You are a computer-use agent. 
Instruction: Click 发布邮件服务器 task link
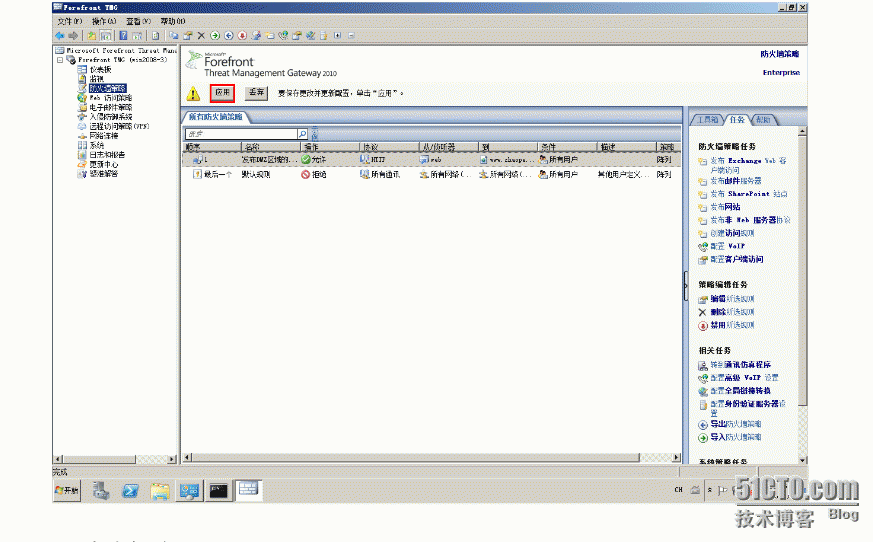click(x=735, y=181)
